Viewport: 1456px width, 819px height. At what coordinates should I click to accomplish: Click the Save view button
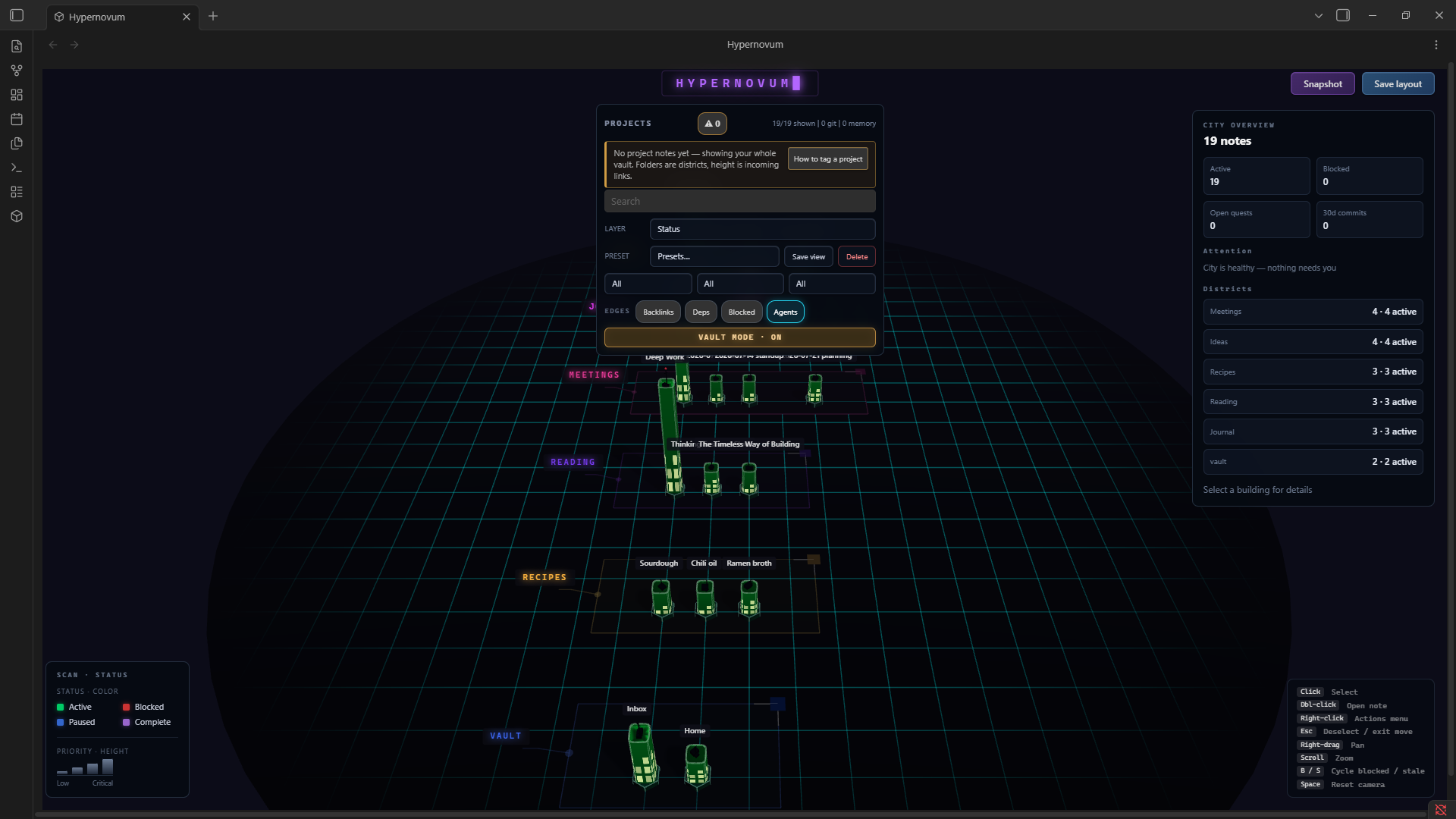tap(808, 257)
